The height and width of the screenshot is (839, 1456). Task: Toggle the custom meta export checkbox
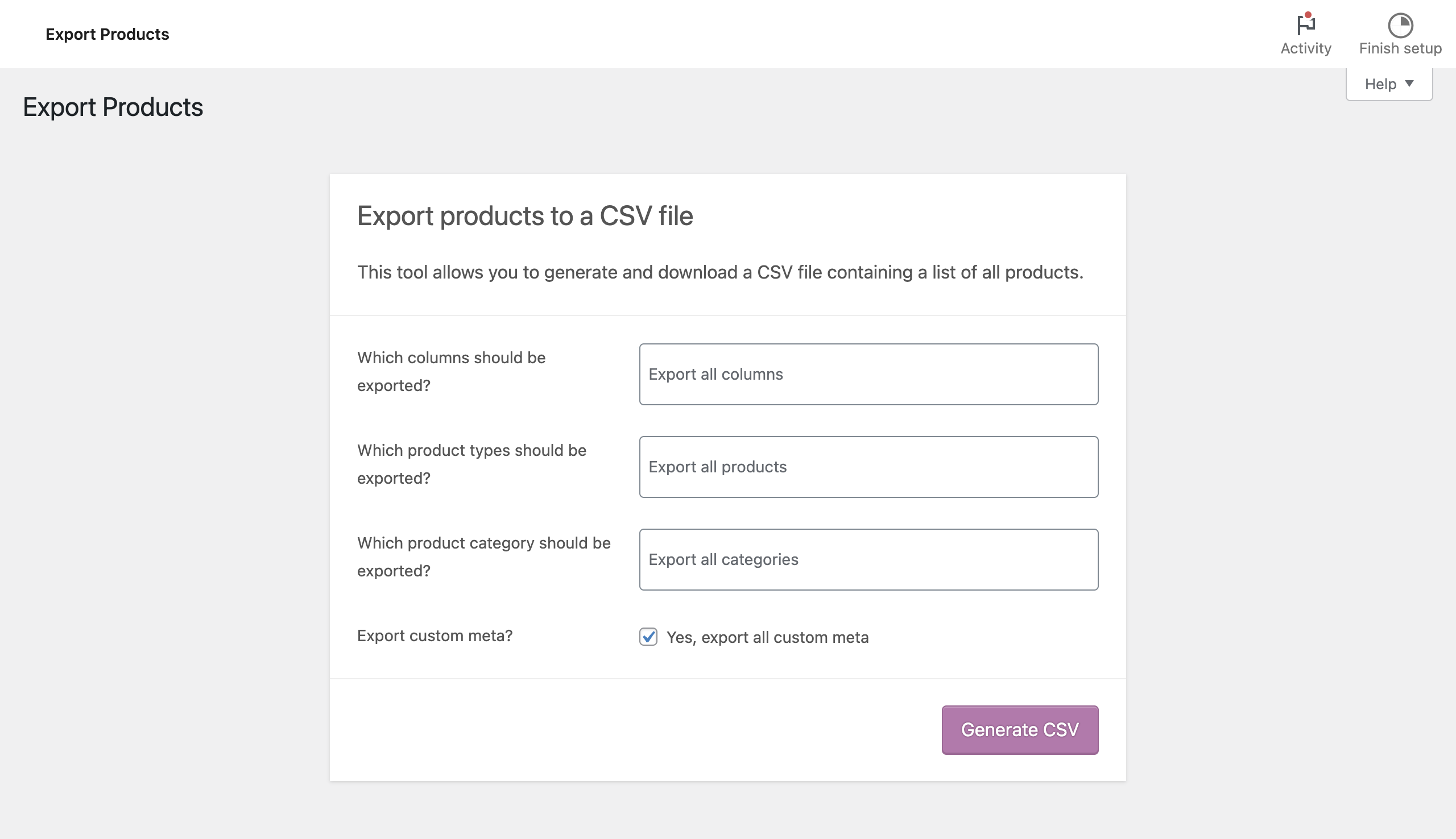pos(648,637)
